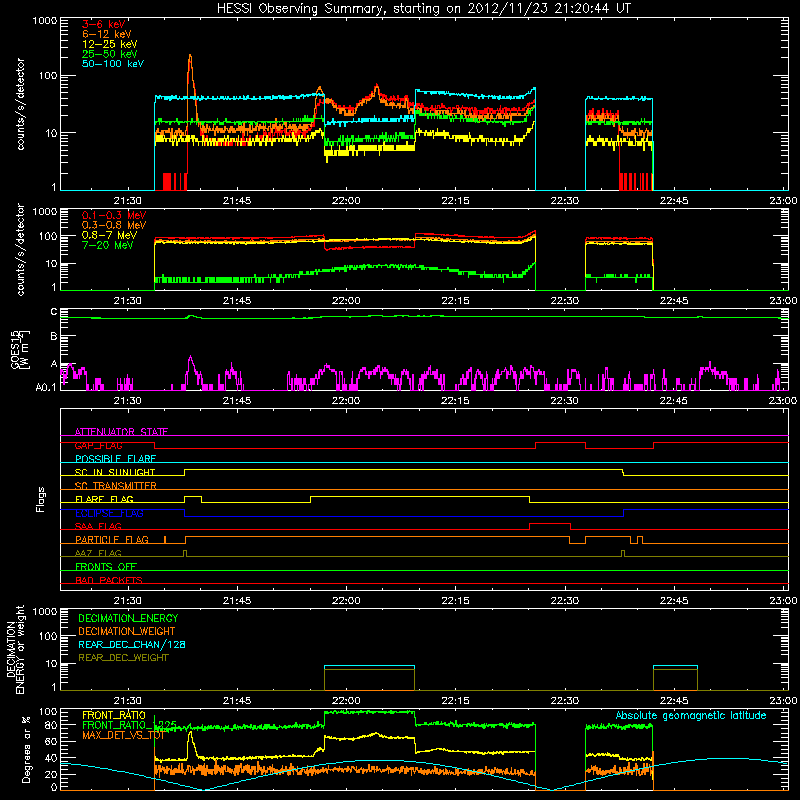Select the GAP_FLAG label
This screenshot has width=800, height=800.
pyautogui.click(x=98, y=445)
